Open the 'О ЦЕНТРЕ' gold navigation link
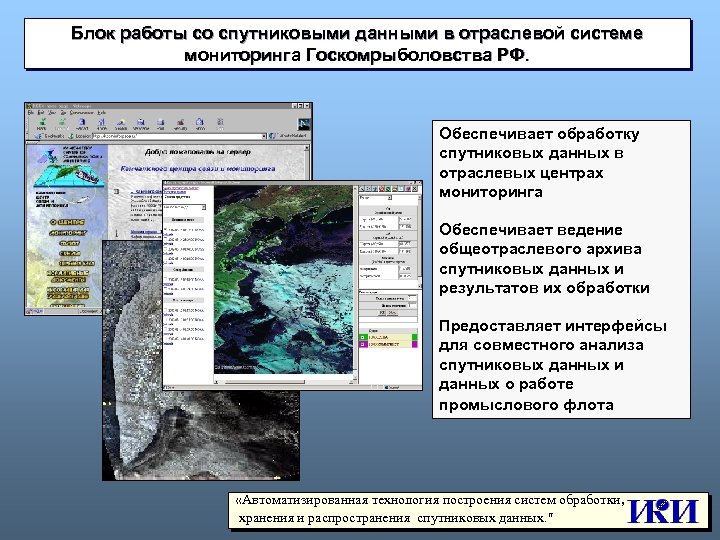The image size is (720, 540). pyautogui.click(x=67, y=222)
